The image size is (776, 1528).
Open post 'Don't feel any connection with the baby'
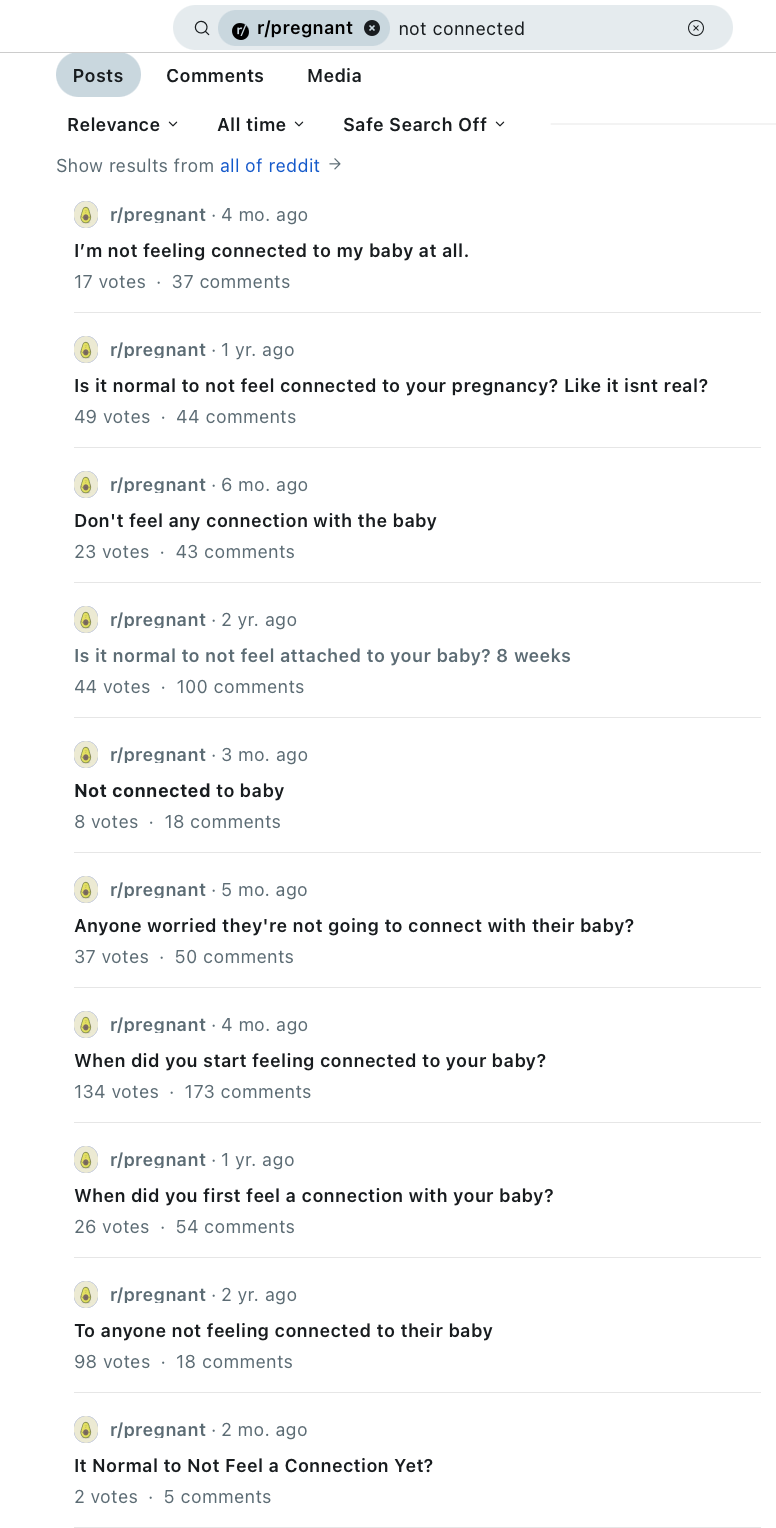click(x=255, y=520)
